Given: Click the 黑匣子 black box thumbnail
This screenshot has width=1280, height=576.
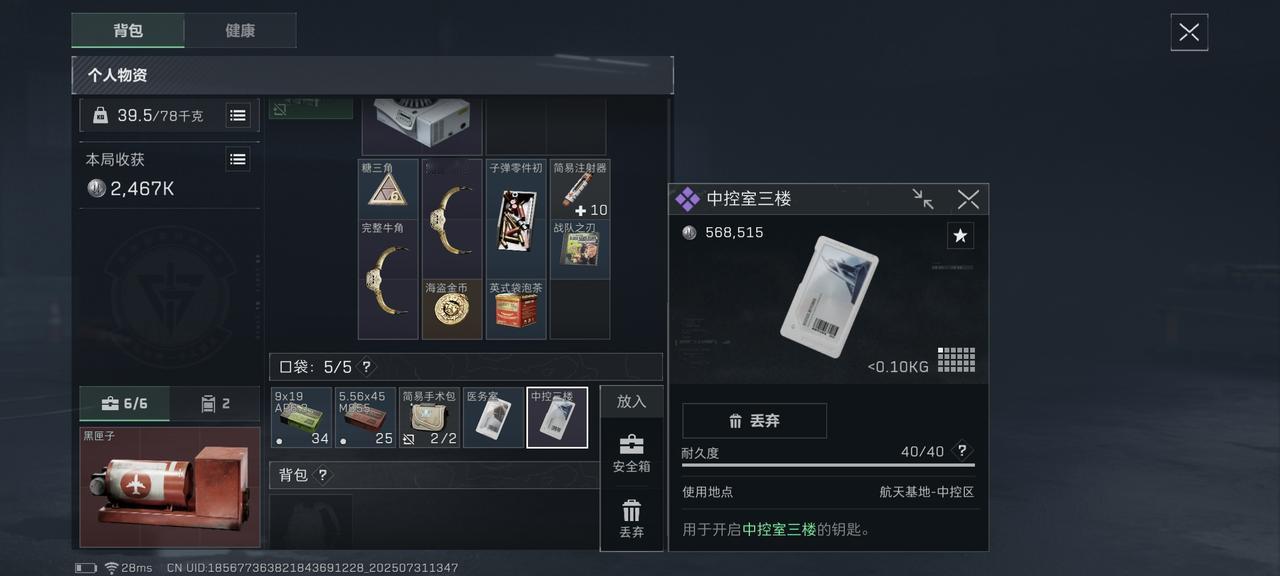Looking at the screenshot, I should point(170,487).
